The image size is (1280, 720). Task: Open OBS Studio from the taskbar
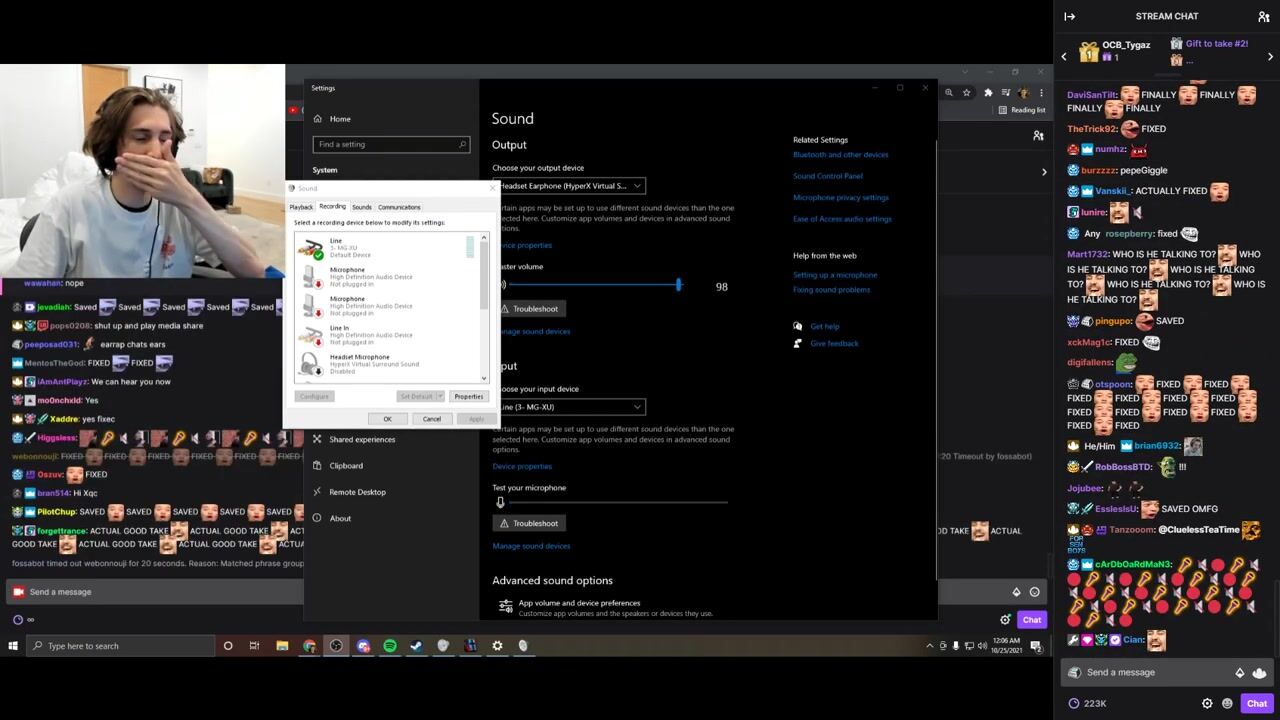click(x=336, y=646)
